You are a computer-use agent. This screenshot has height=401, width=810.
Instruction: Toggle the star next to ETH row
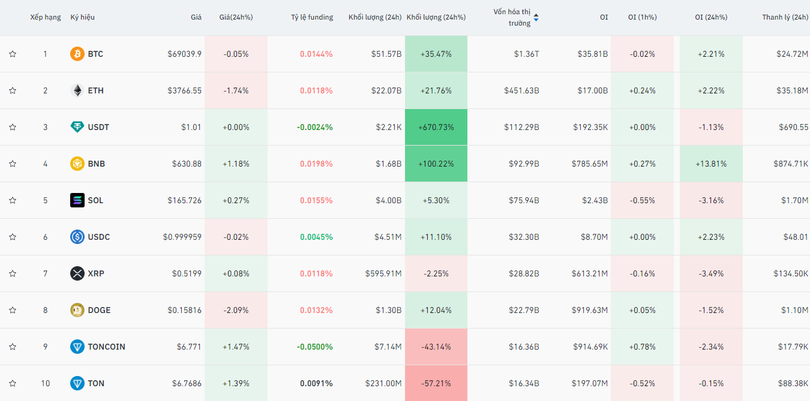coord(13,91)
